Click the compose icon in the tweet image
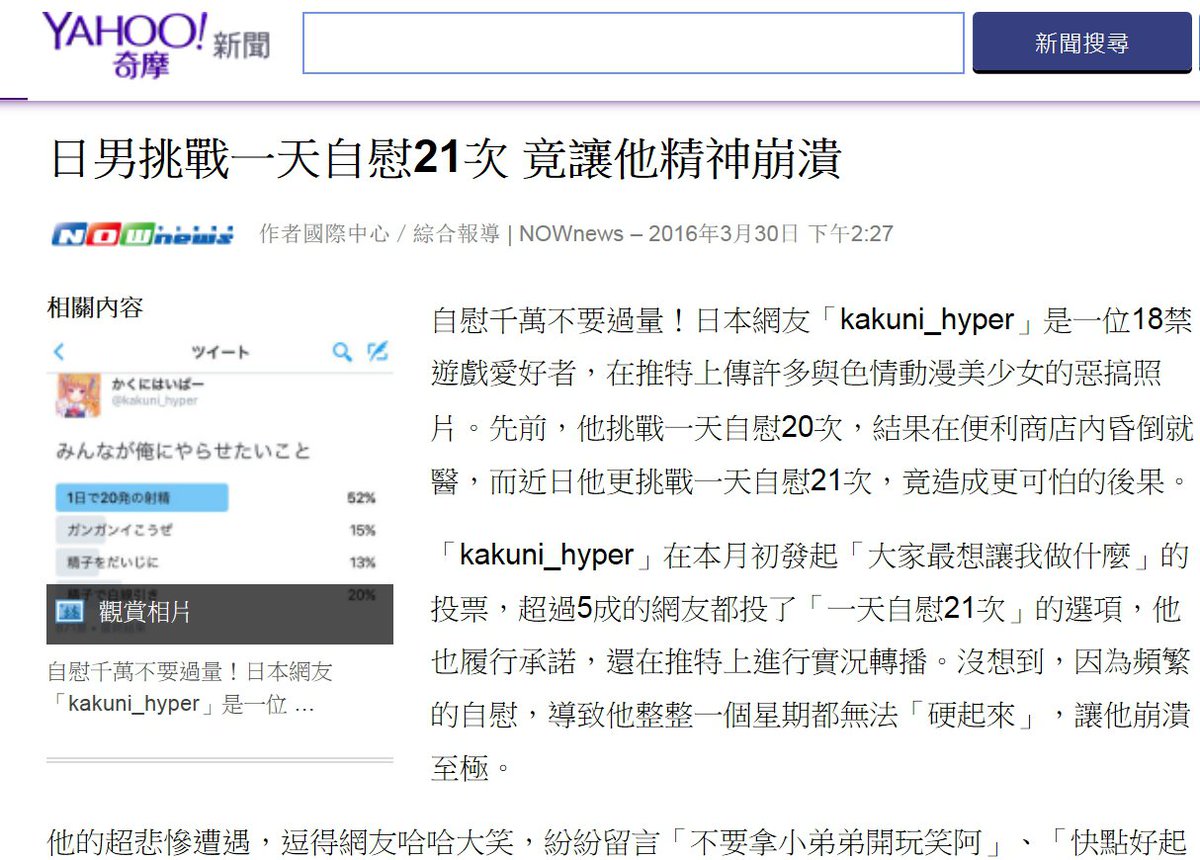The height and width of the screenshot is (860, 1200). [377, 352]
